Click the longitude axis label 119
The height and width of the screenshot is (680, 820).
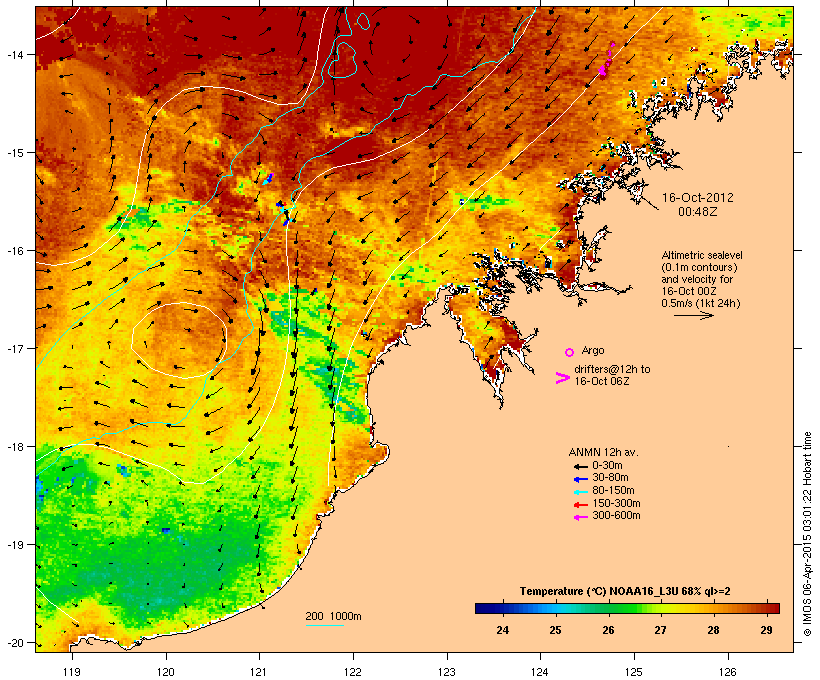point(72,672)
